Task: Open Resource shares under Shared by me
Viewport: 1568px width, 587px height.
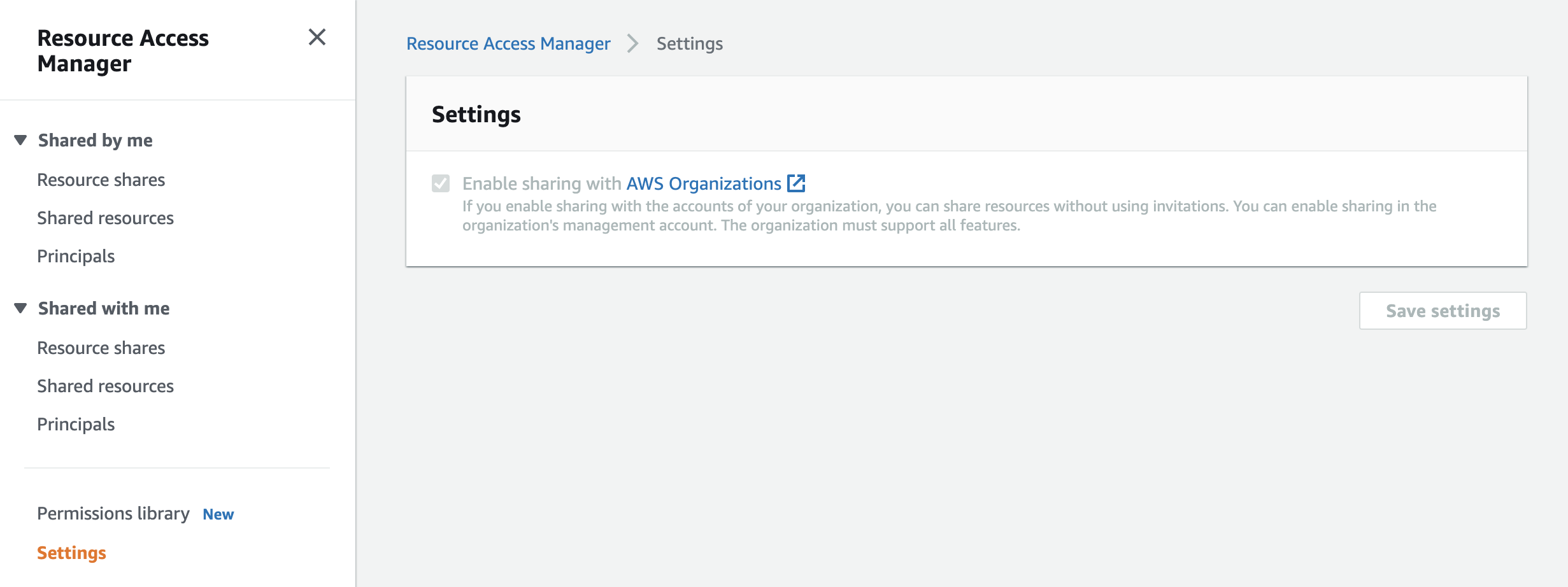Action: [101, 180]
